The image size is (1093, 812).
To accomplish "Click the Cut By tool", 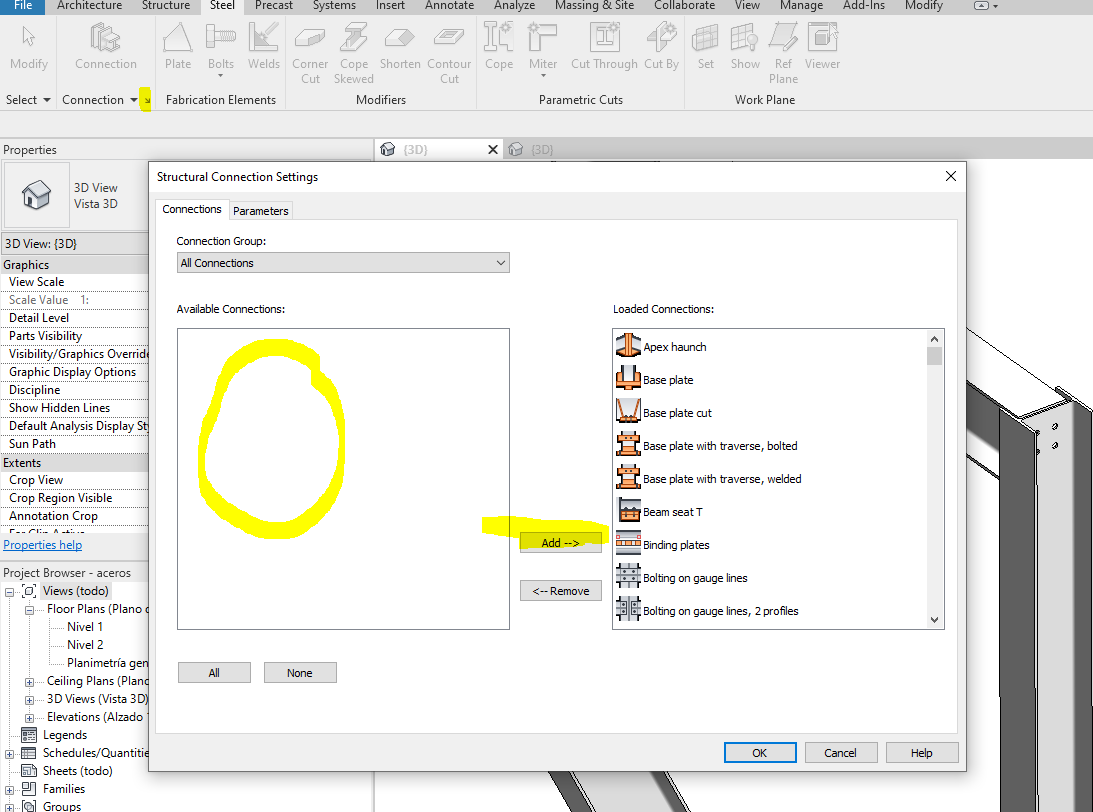I will pos(662,47).
